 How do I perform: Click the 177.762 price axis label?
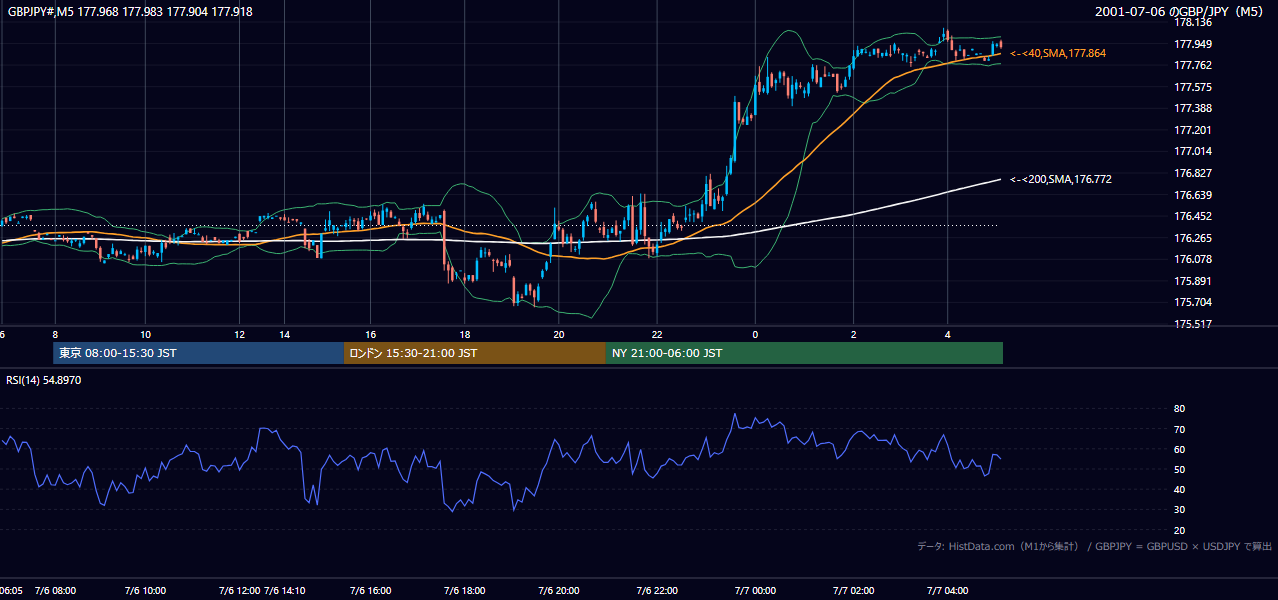(x=1193, y=66)
